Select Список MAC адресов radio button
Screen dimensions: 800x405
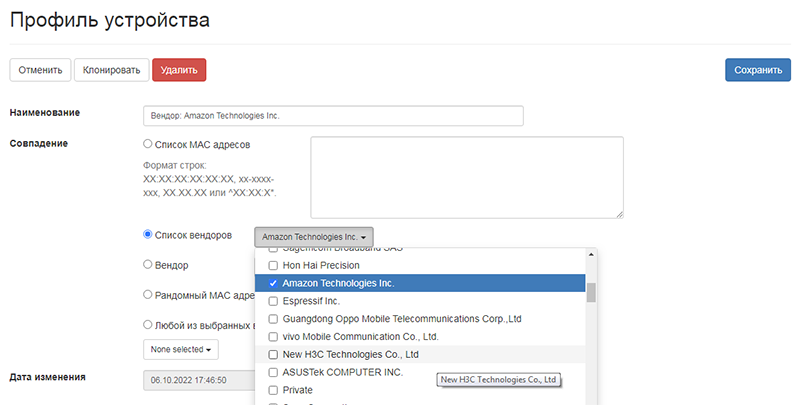tap(149, 144)
